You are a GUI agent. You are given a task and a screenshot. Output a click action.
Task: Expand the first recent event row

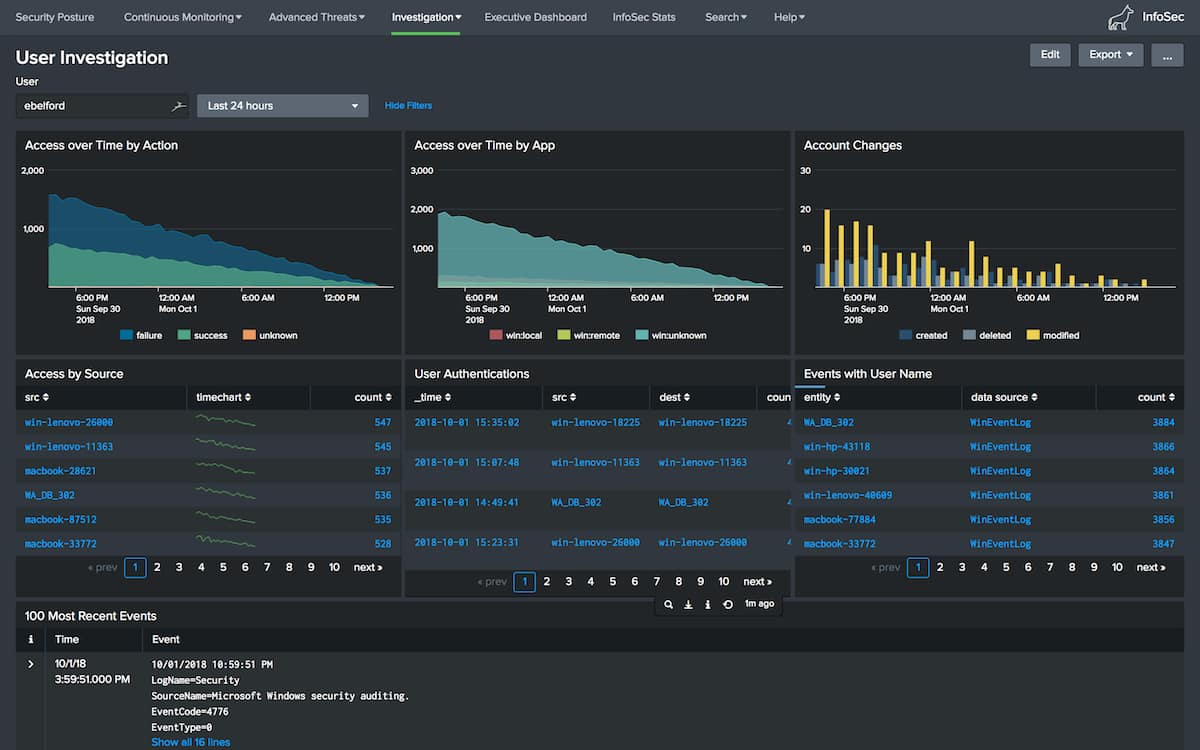pyautogui.click(x=31, y=664)
